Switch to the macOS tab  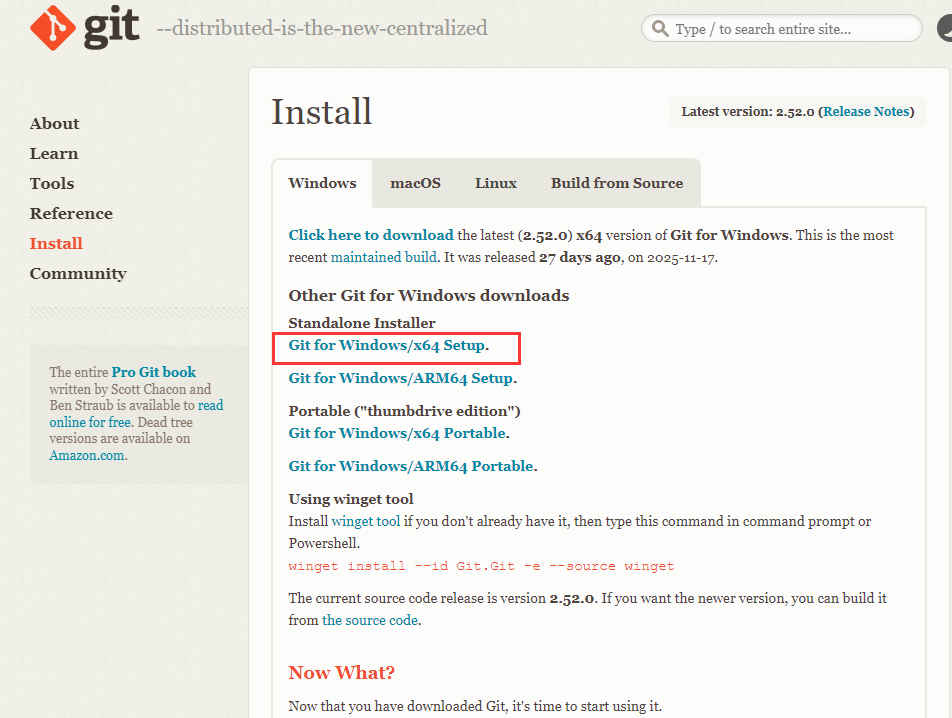pyautogui.click(x=415, y=183)
